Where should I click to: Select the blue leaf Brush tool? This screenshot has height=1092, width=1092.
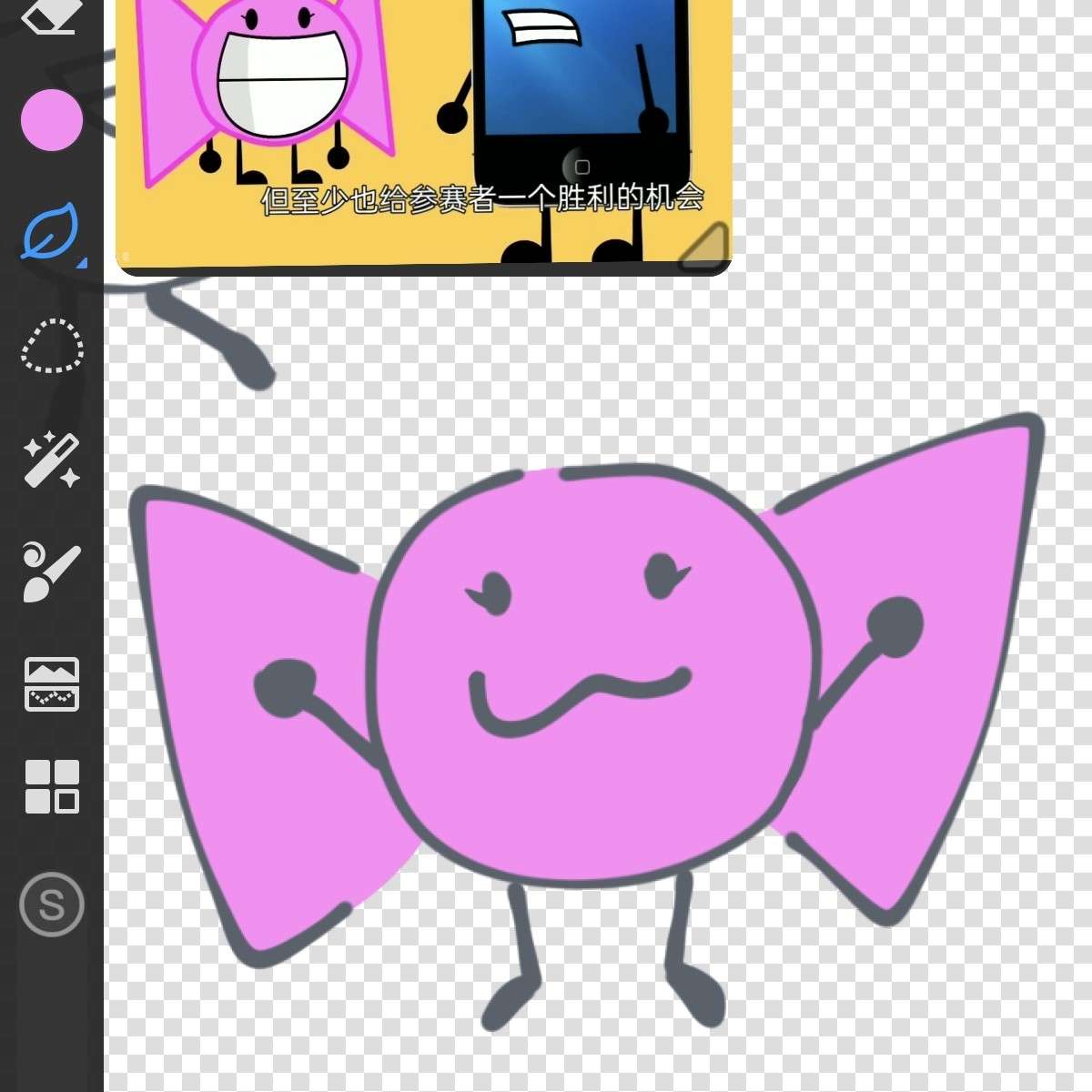pyautogui.click(x=51, y=231)
